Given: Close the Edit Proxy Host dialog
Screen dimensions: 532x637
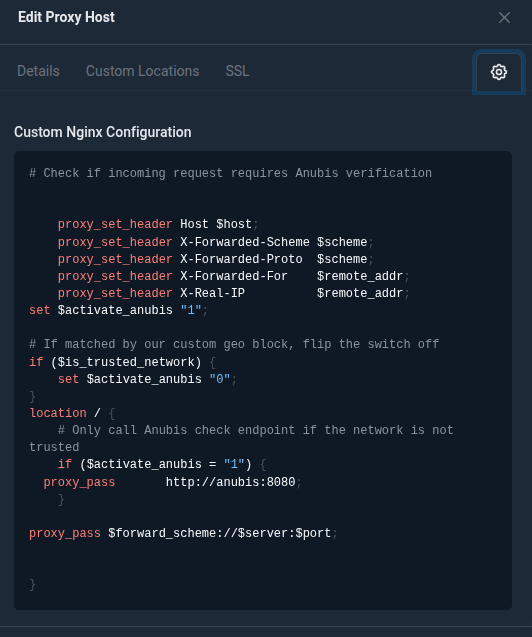Looking at the screenshot, I should tap(504, 17).
